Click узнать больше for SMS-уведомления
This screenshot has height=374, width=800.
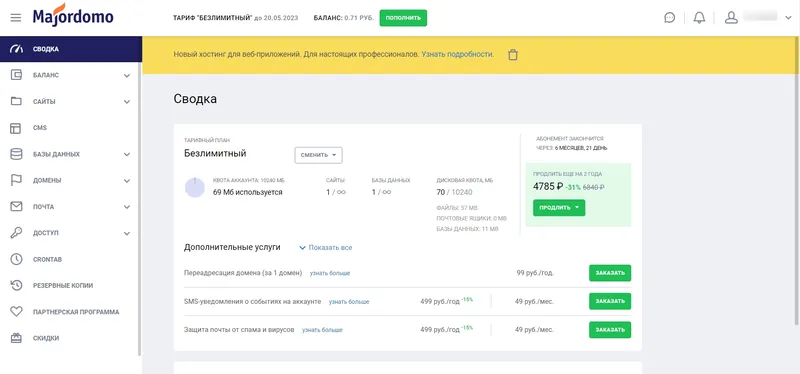tap(349, 302)
